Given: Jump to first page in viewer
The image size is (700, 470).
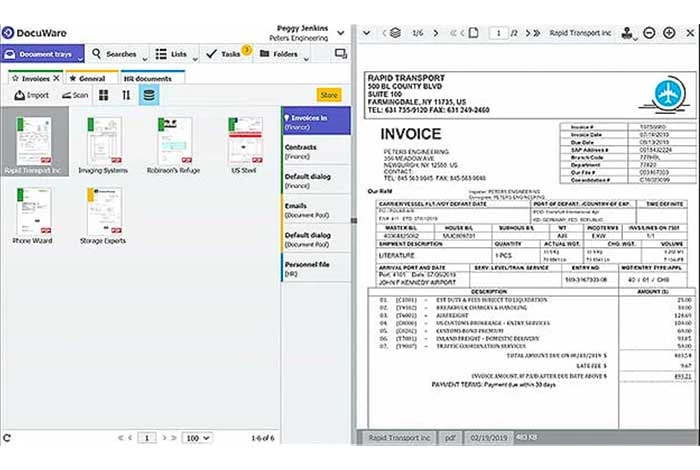Looking at the screenshot, I should 453,33.
